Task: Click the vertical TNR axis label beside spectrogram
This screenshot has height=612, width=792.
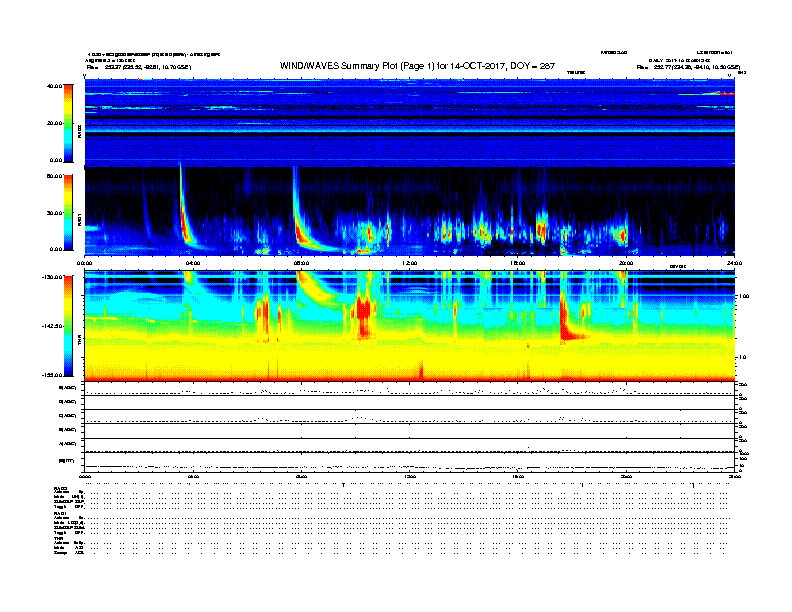Action: 80,342
